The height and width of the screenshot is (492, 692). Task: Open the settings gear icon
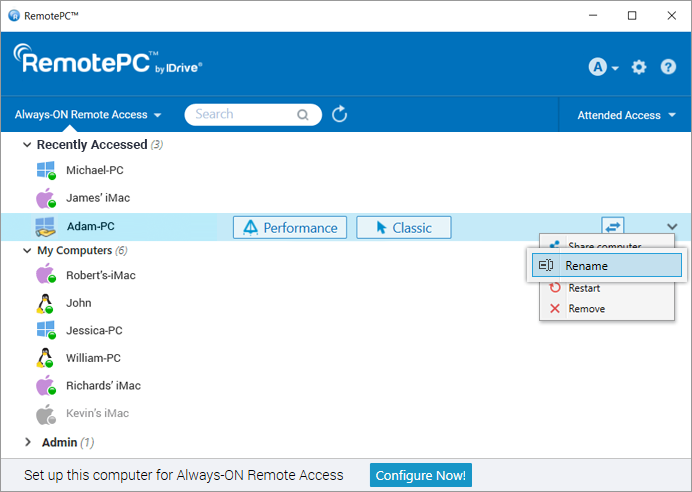pyautogui.click(x=639, y=67)
